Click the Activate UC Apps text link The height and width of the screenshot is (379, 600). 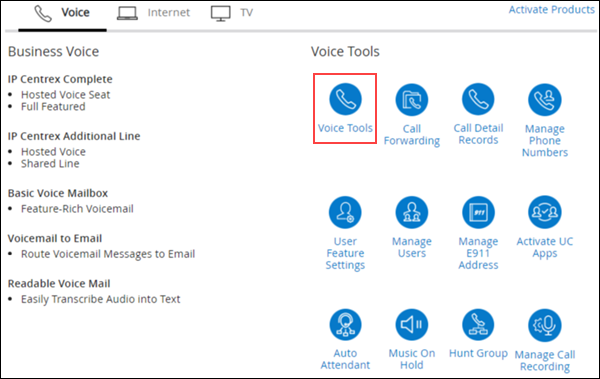pyautogui.click(x=545, y=247)
